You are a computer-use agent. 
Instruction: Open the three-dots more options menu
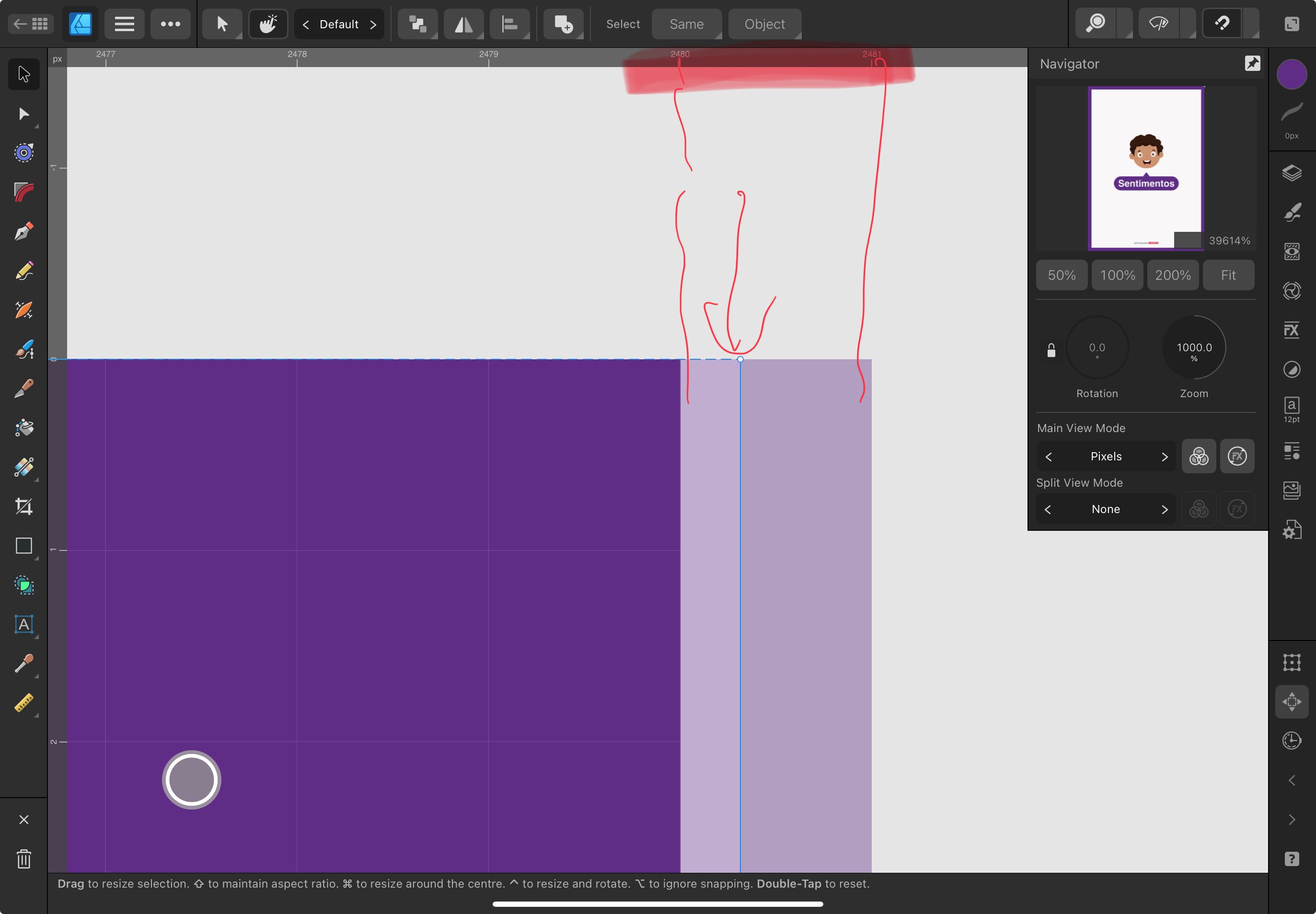170,24
